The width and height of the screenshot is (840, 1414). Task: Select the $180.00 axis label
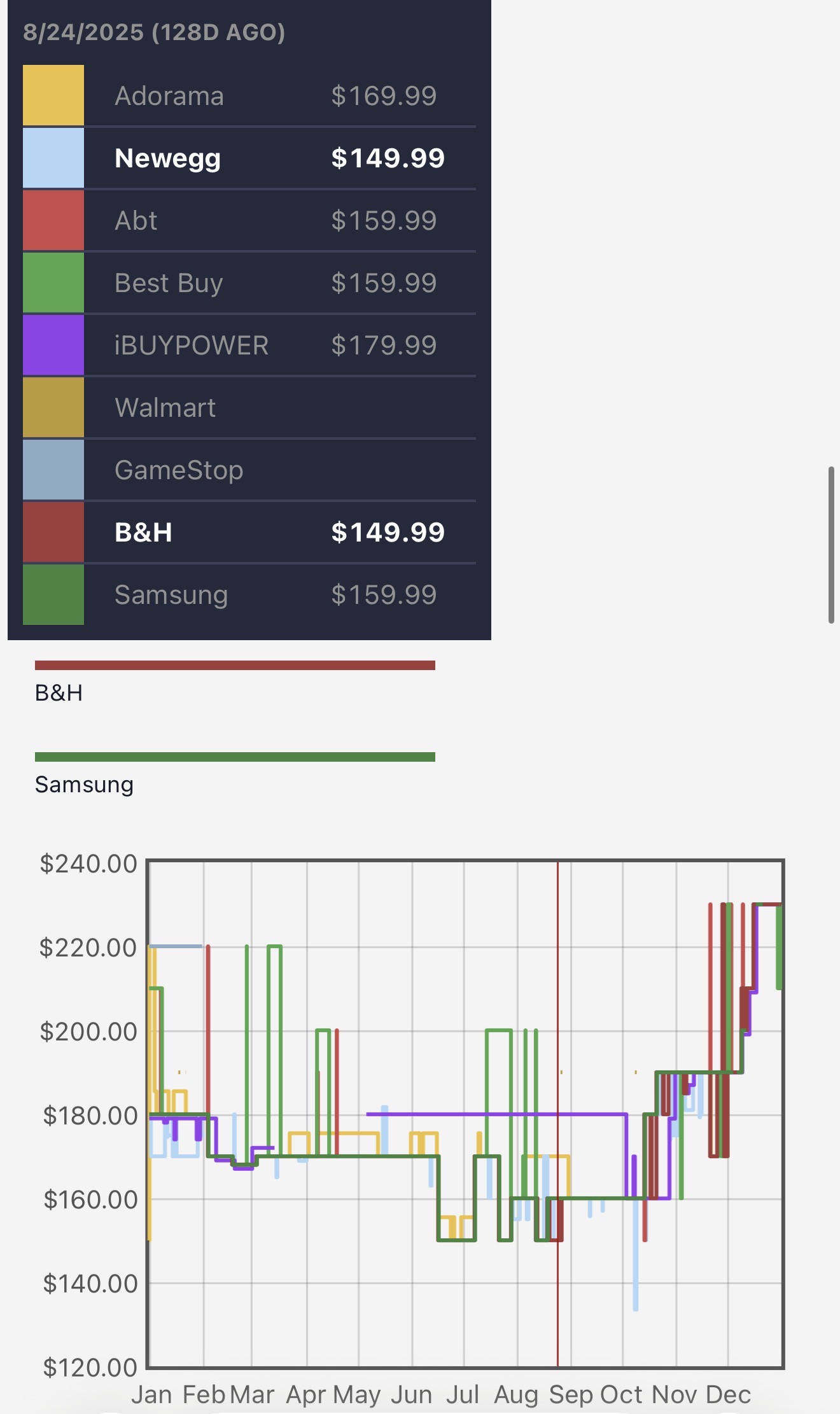[90, 1116]
